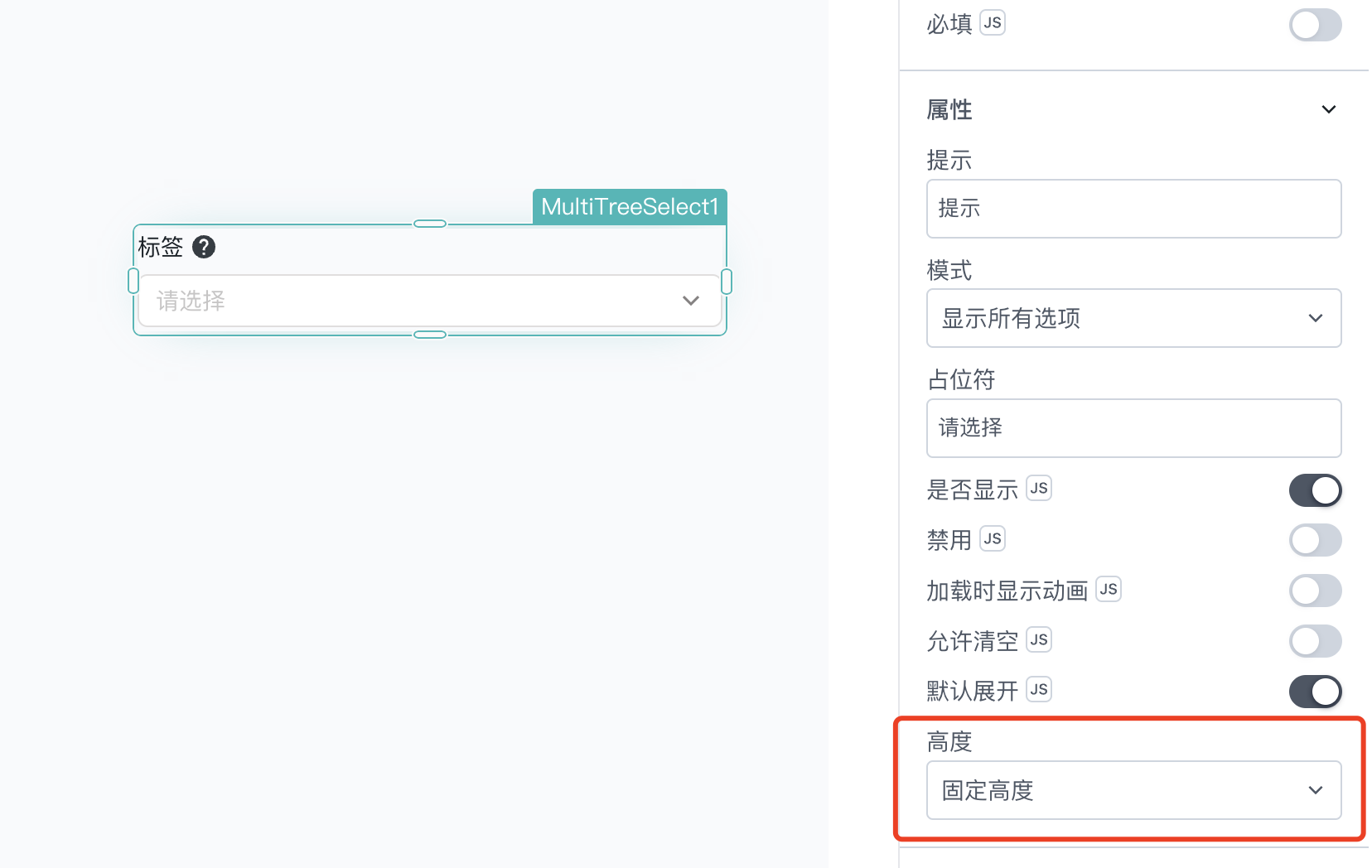This screenshot has height=868, width=1372.
Task: Click the 加载时显示动画 label text
Action: coord(1007,591)
